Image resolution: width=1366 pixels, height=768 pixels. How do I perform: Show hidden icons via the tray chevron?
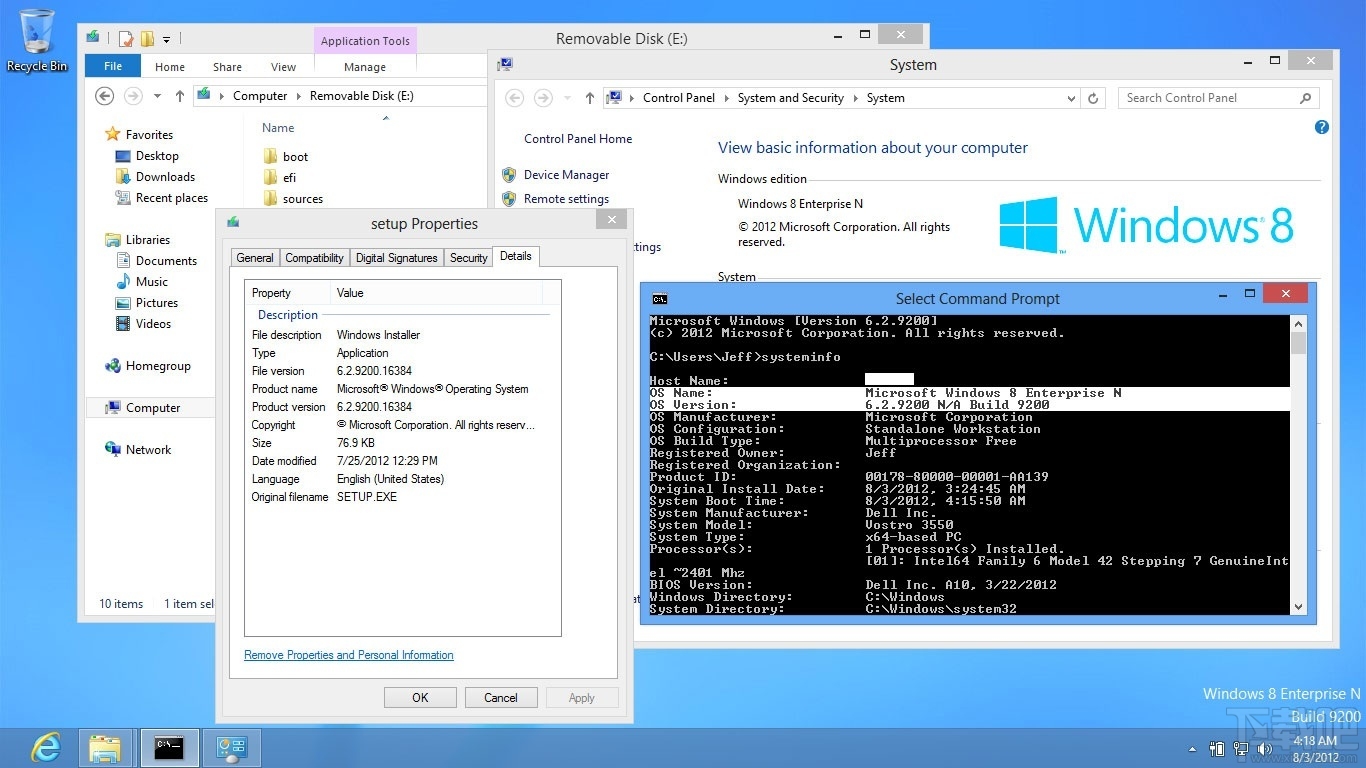1192,748
